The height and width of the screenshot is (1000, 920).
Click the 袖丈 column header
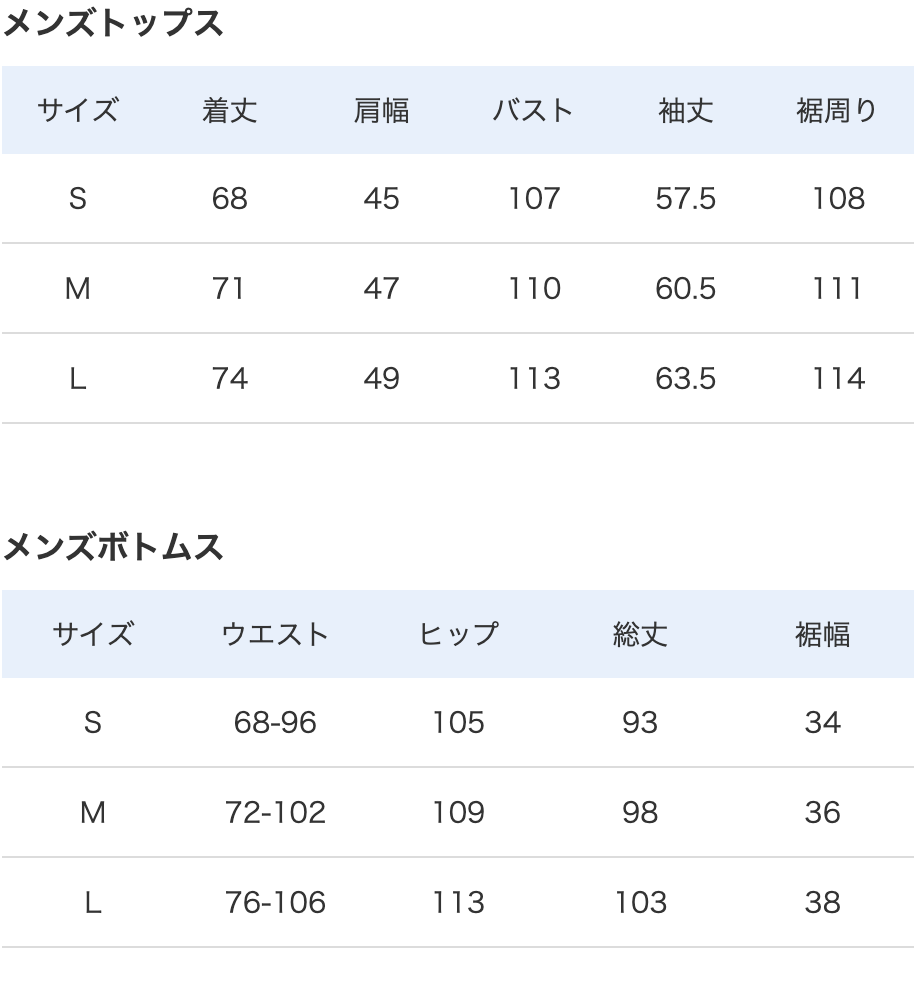pos(685,110)
